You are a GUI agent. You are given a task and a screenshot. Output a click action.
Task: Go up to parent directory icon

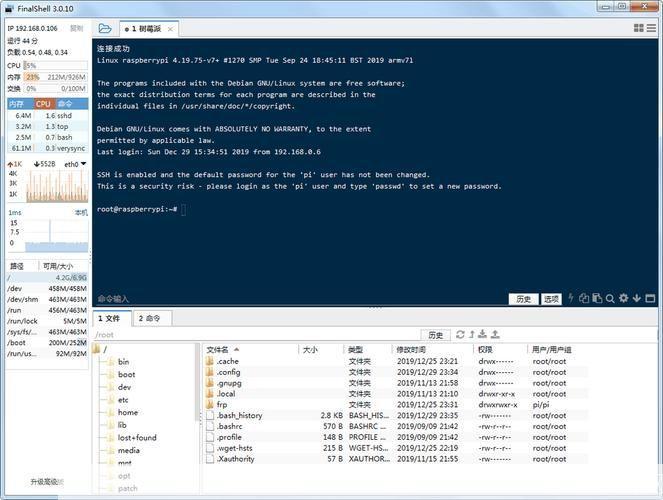coord(472,334)
